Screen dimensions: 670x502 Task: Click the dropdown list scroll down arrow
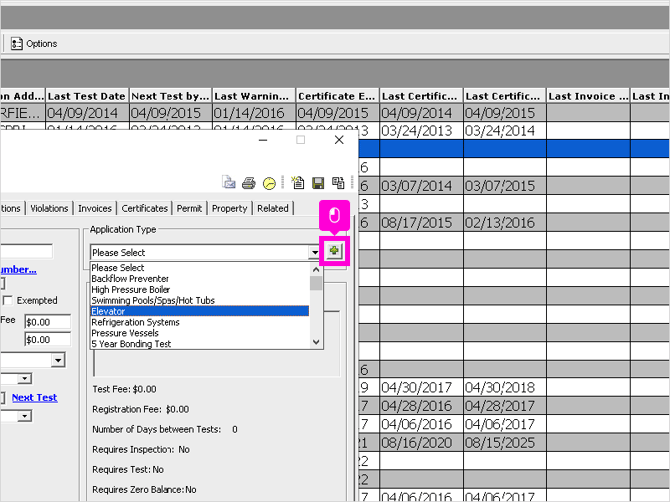pos(316,342)
